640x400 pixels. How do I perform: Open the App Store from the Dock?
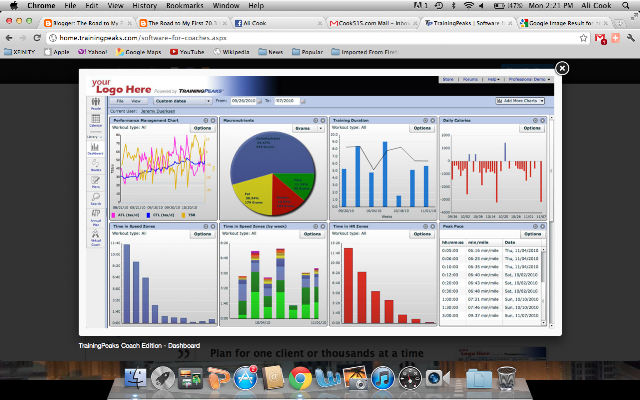(x=245, y=378)
